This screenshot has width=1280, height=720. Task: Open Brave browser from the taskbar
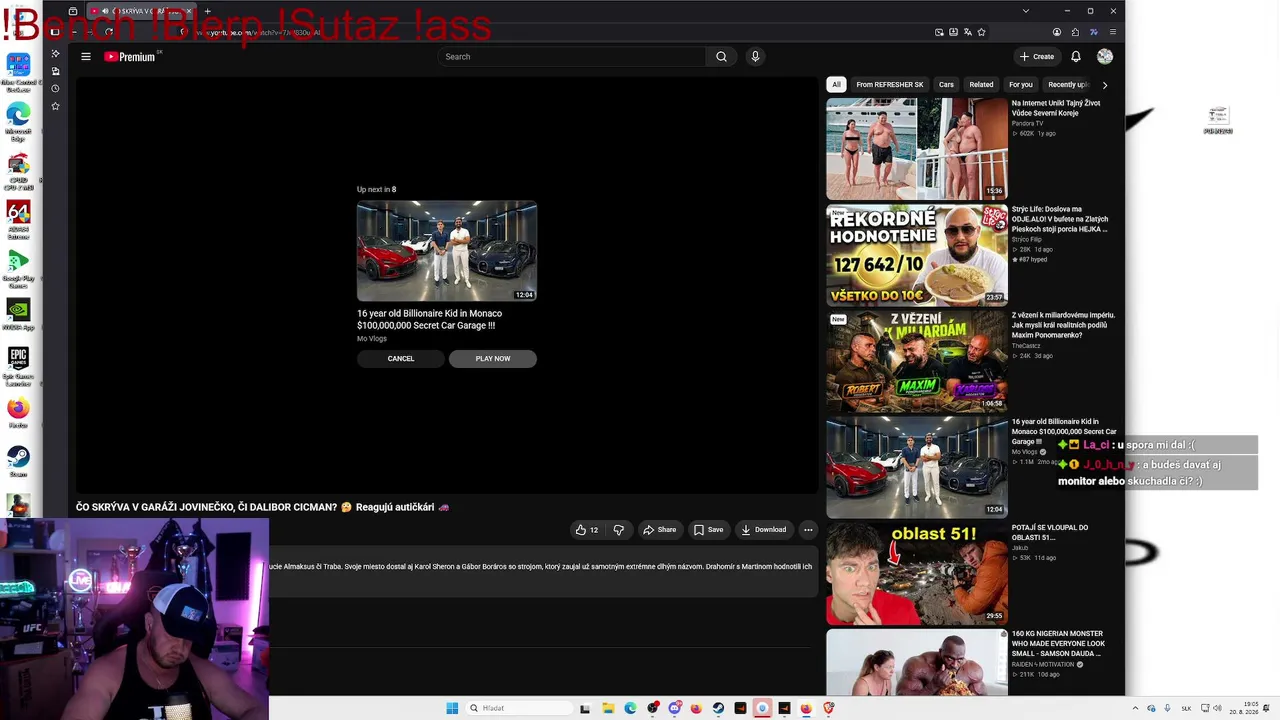(828, 708)
